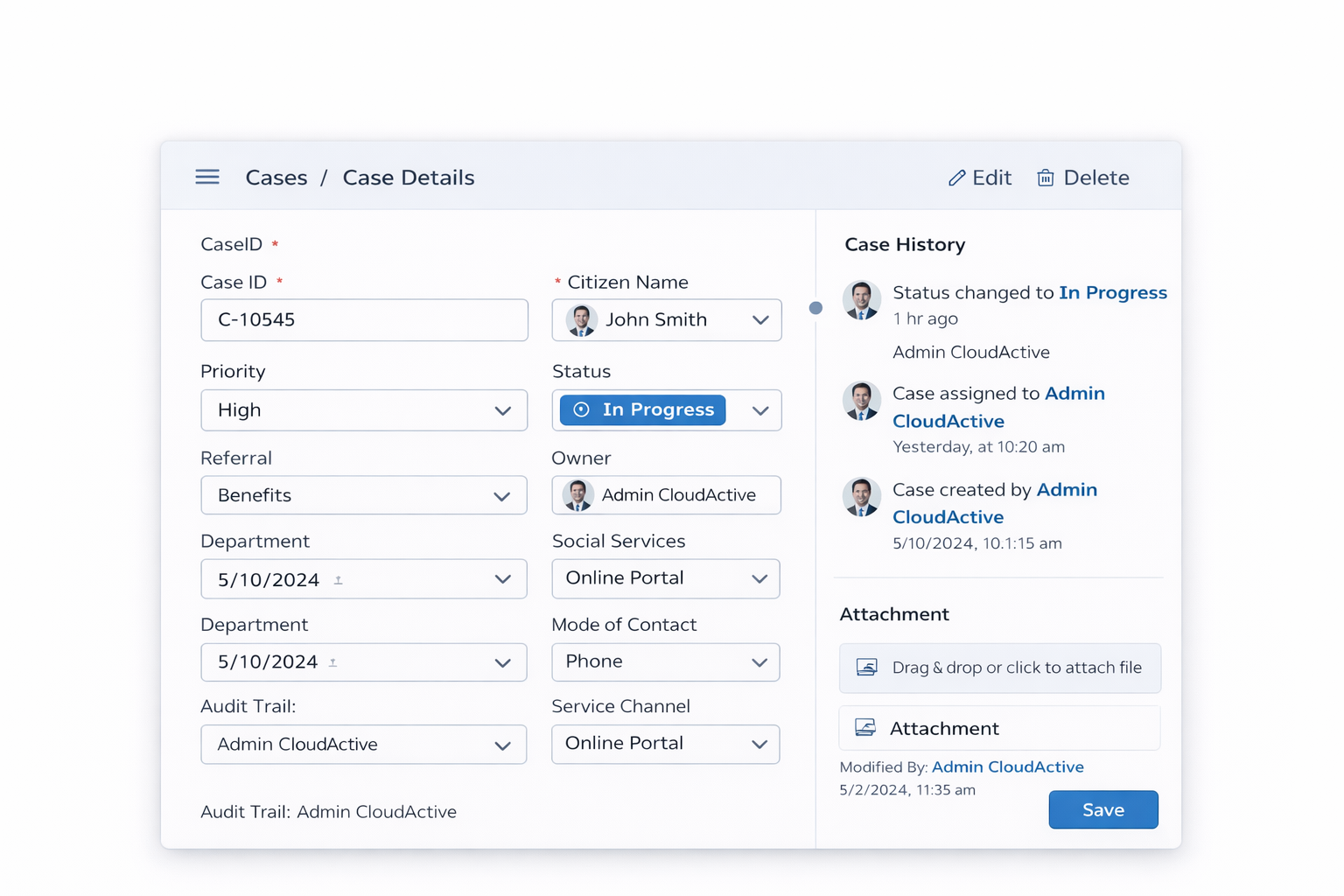Open the Referral dropdown showing Benefits
1344x896 pixels.
click(x=364, y=495)
